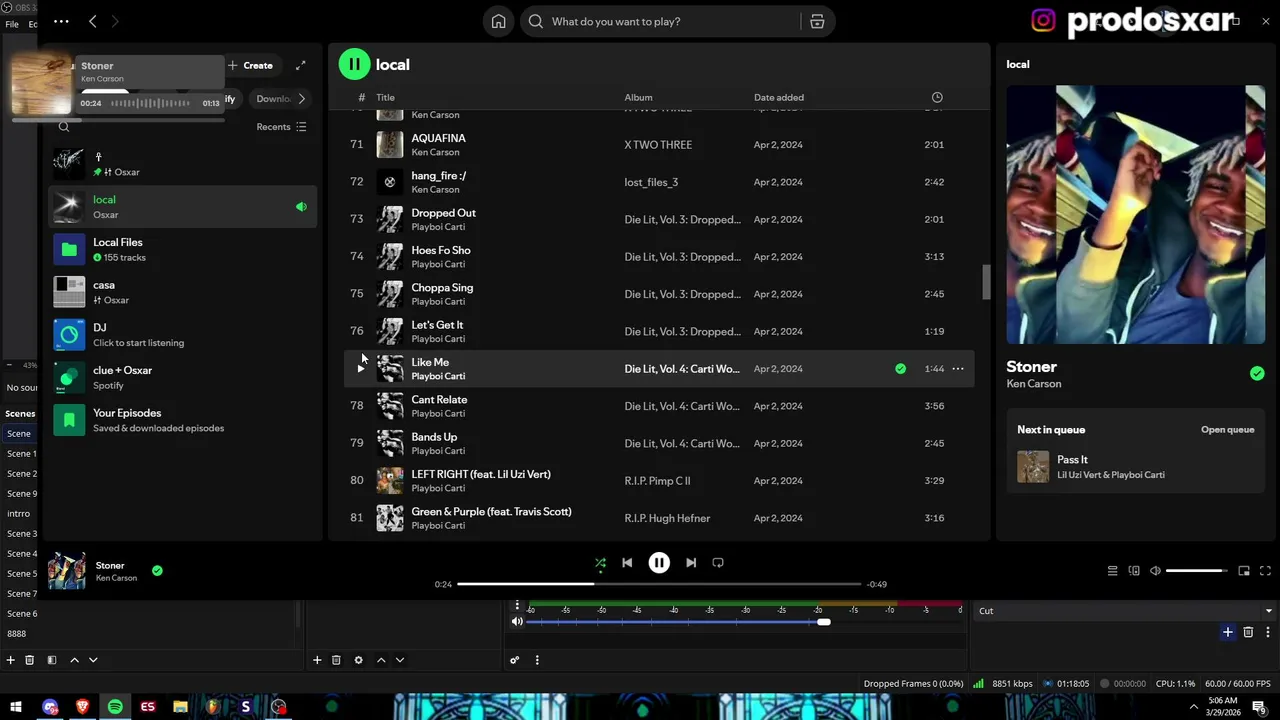Open Recents sort and view dropdown
The height and width of the screenshot is (720, 1280).
click(x=282, y=127)
